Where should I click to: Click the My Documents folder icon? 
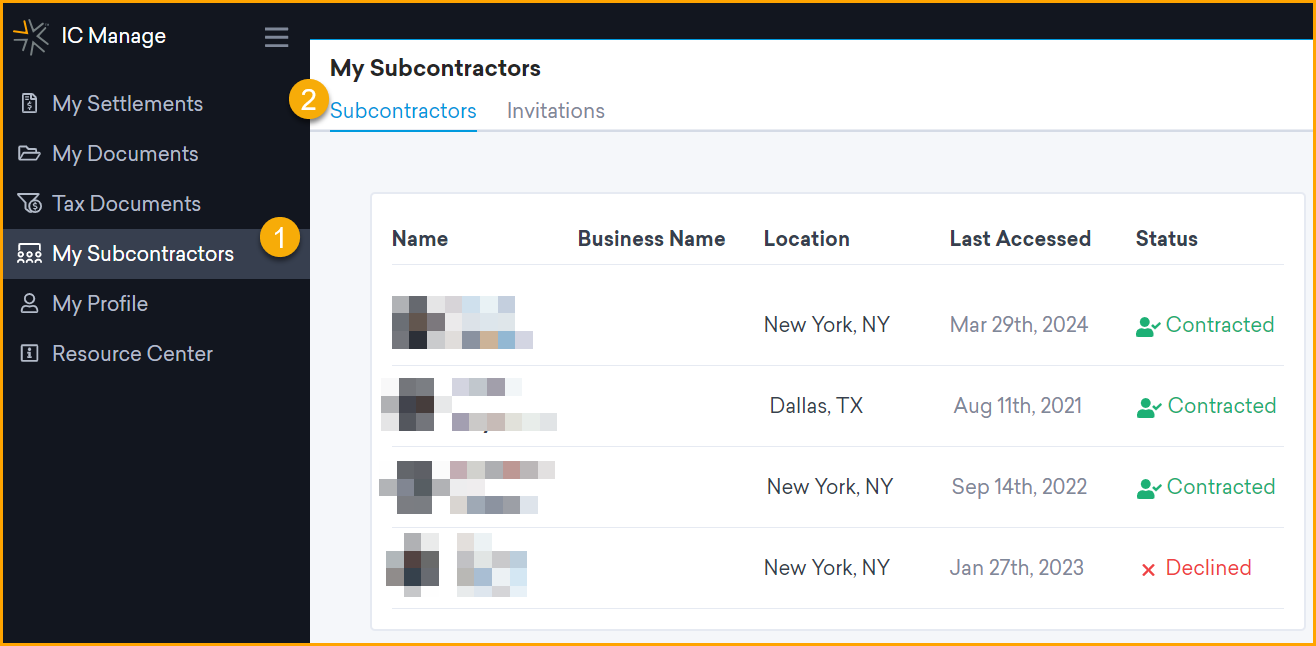click(x=30, y=154)
